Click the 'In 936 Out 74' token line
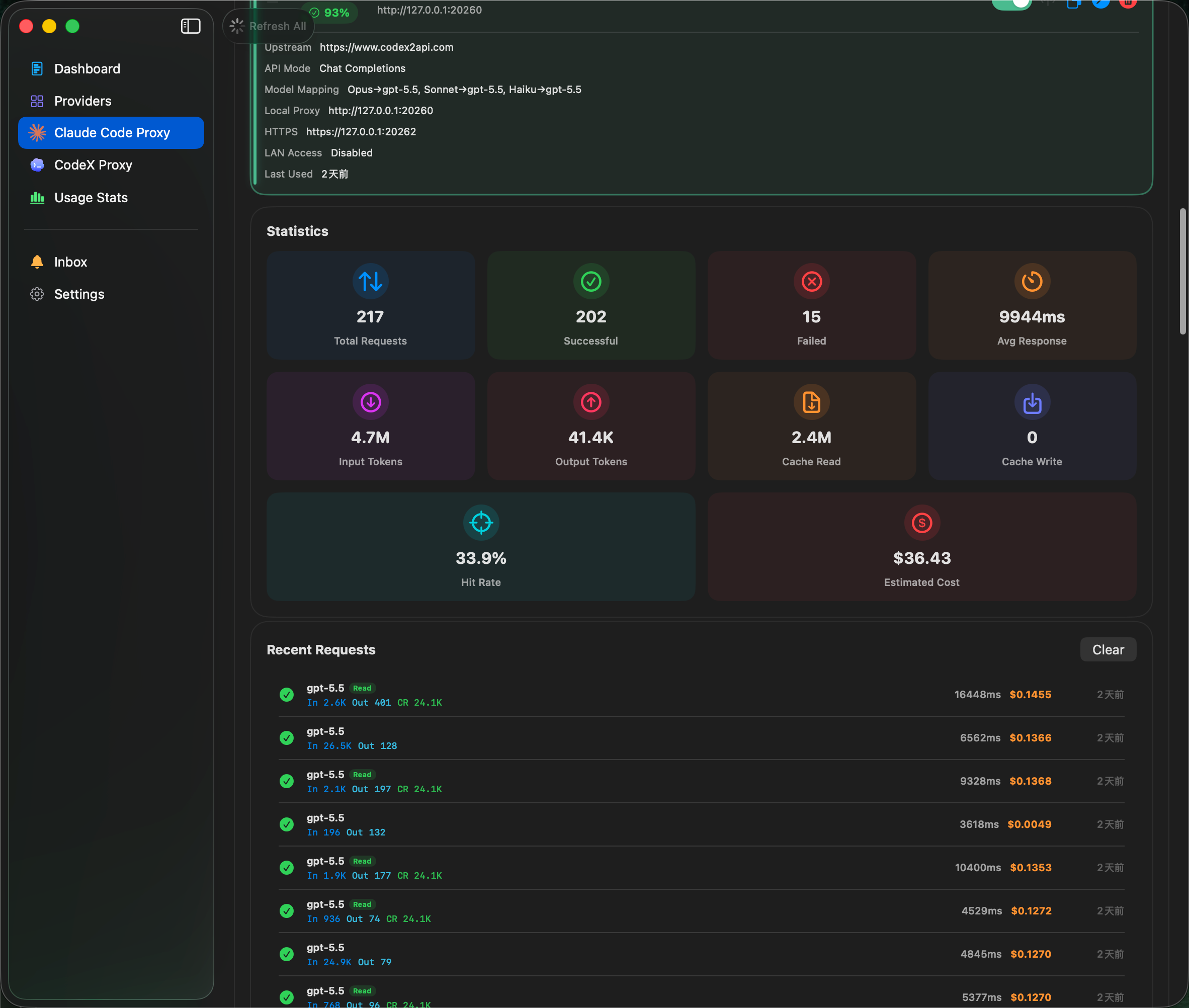The width and height of the screenshot is (1189, 1008). point(369,919)
